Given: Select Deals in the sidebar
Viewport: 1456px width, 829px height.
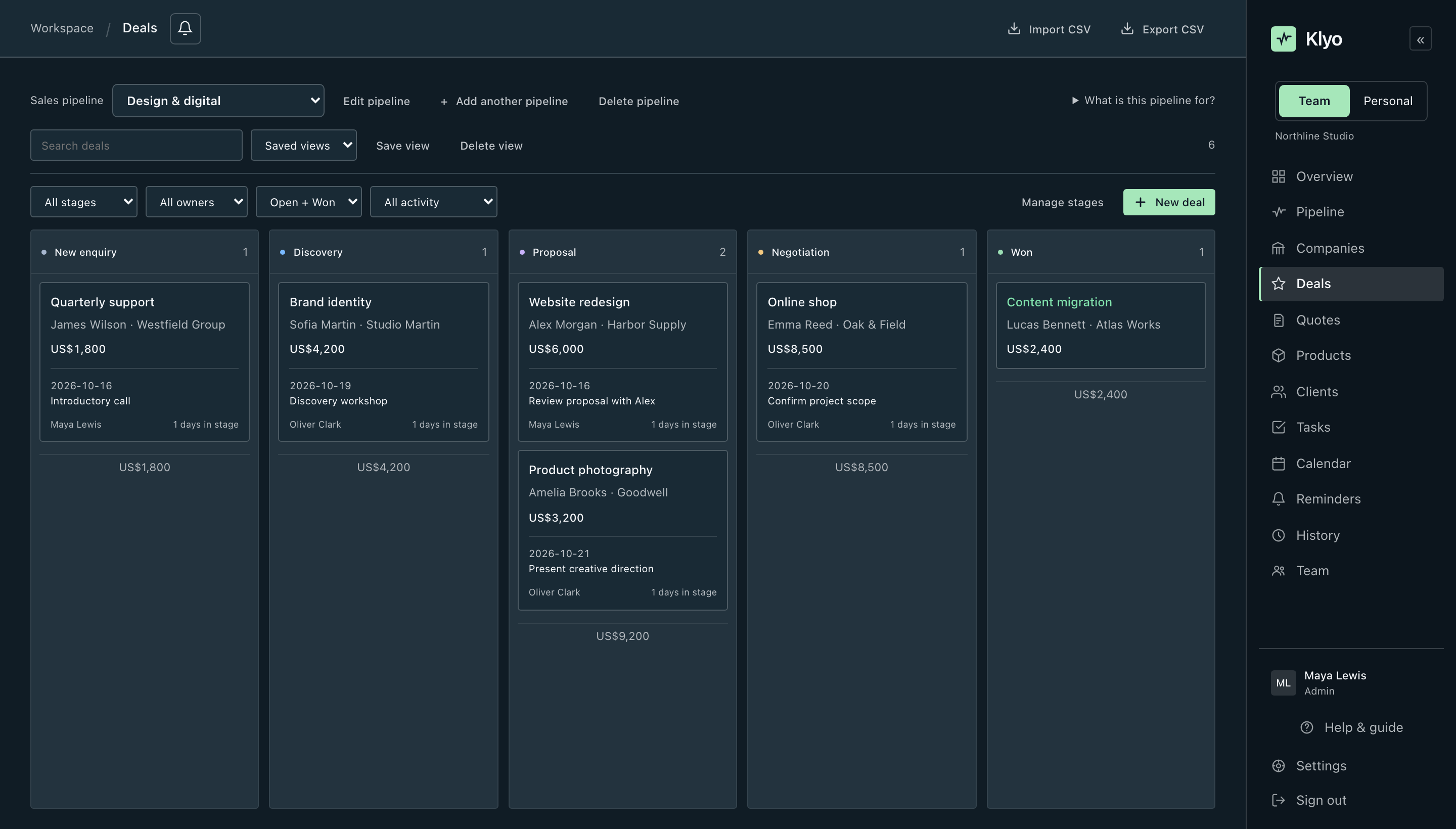Looking at the screenshot, I should (x=1351, y=284).
